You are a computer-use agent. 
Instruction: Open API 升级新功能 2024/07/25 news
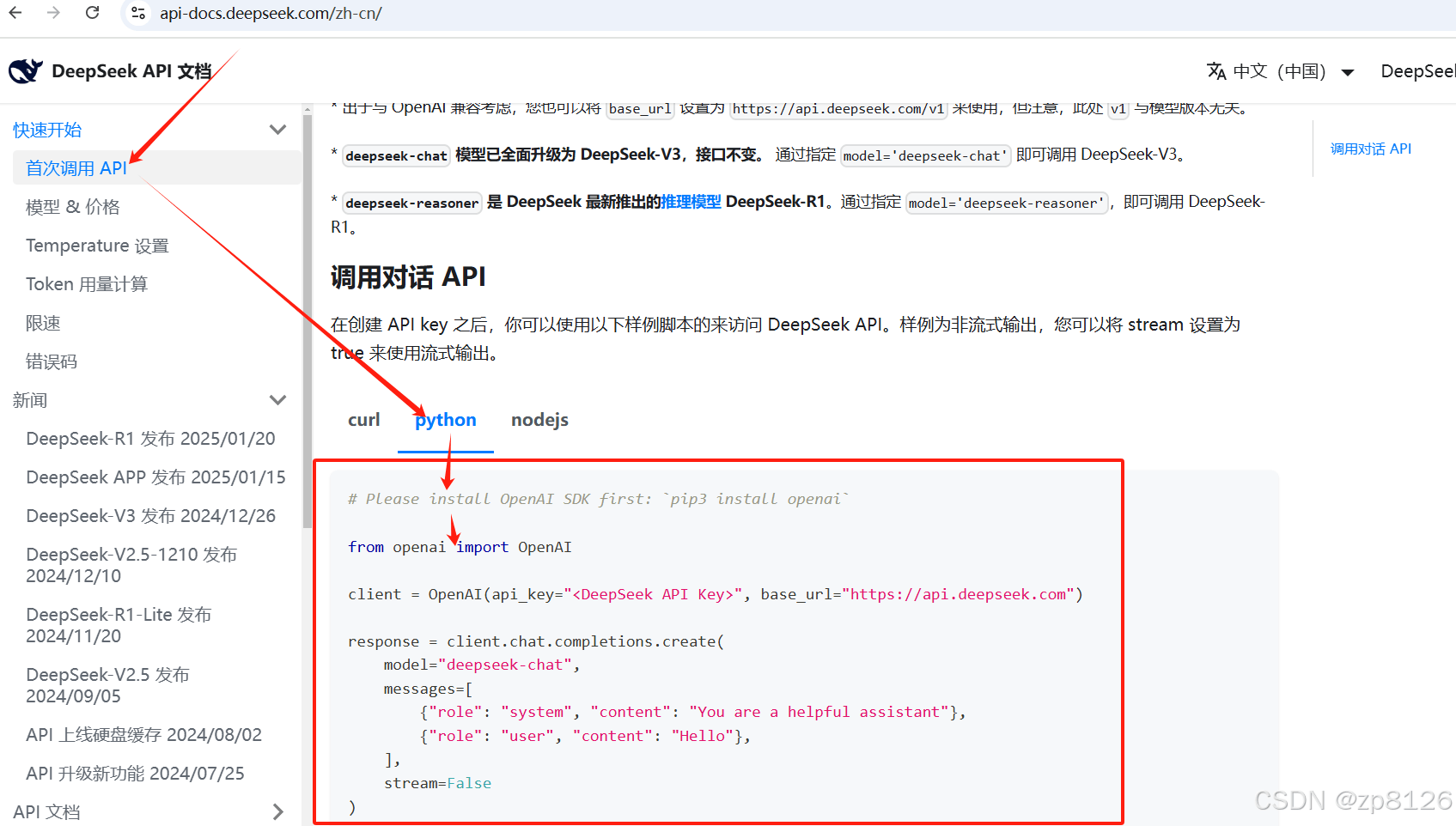click(135, 774)
